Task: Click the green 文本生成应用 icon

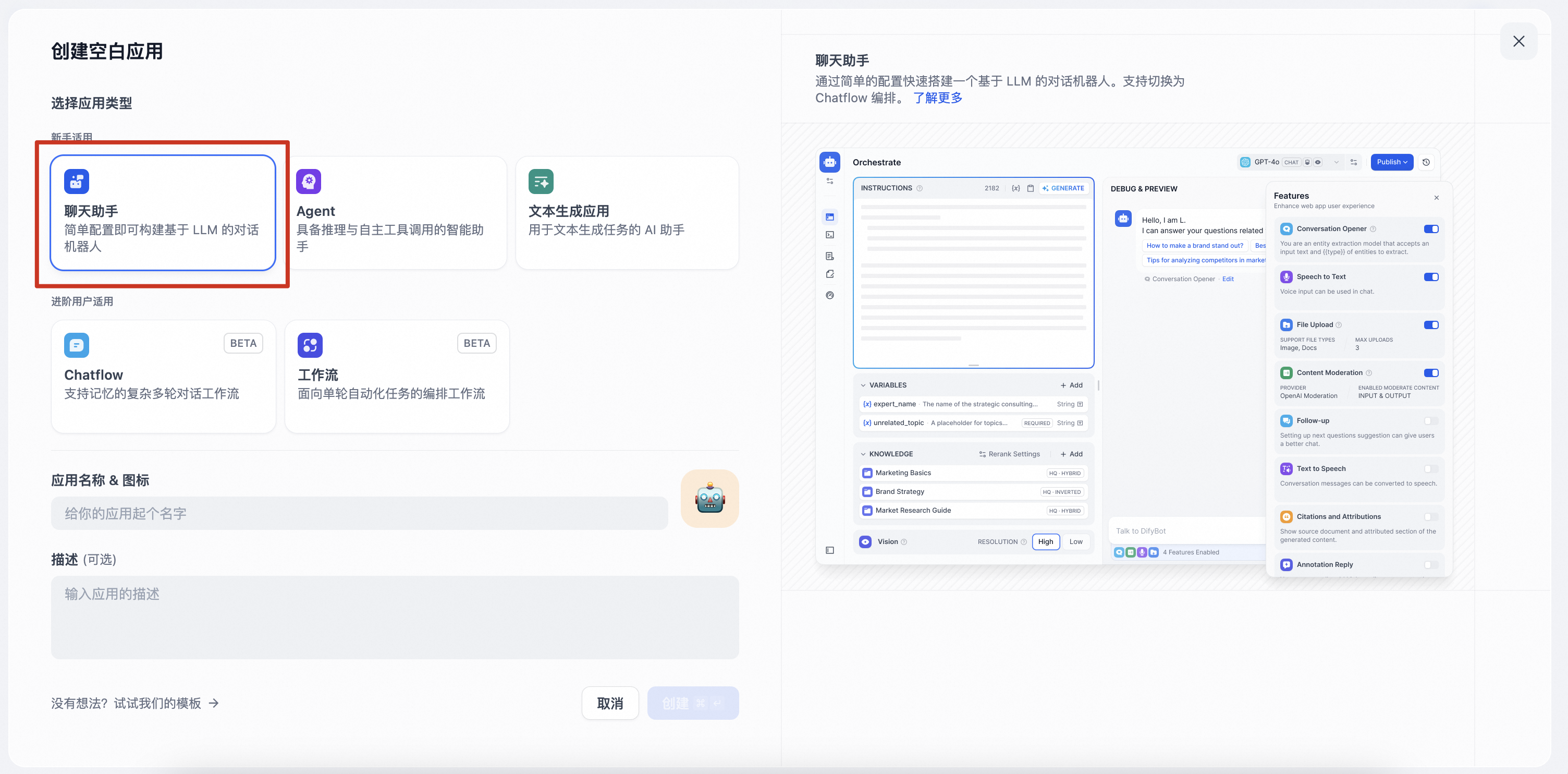Action: pos(541,182)
